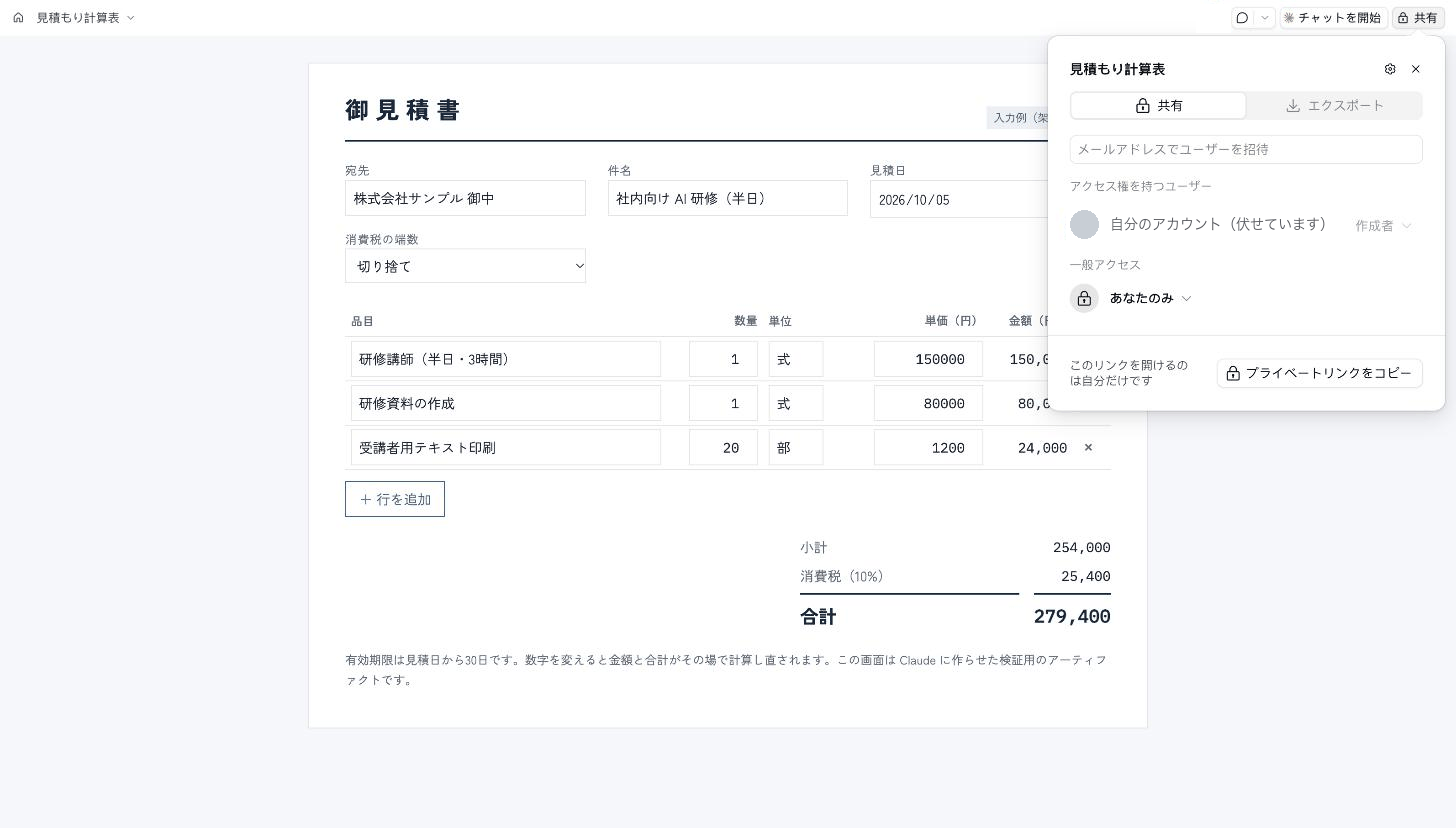
Task: Click the 御見積書 heading
Action: (403, 110)
